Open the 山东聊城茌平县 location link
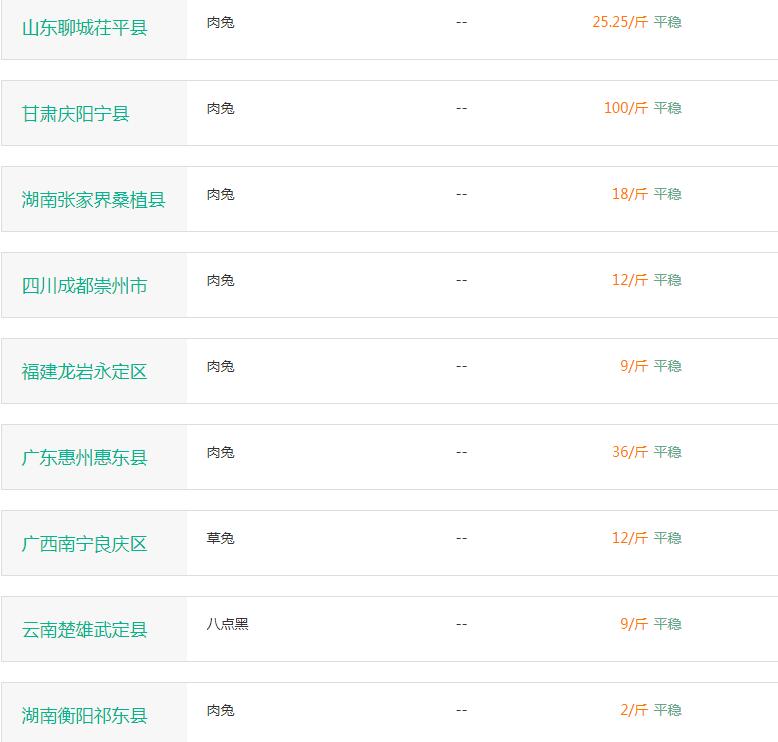 click(x=84, y=28)
